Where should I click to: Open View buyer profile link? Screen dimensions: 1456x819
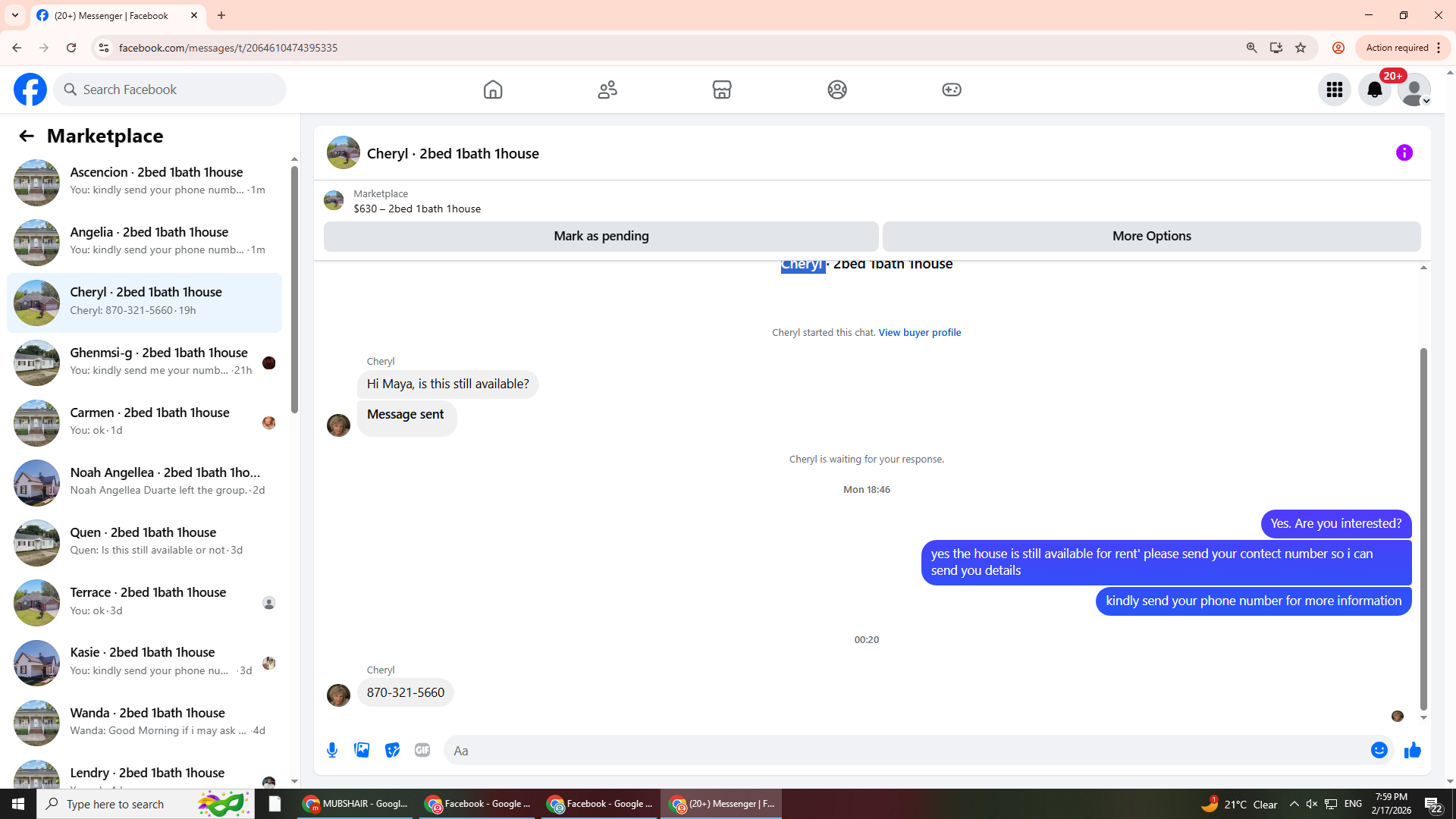[919, 332]
